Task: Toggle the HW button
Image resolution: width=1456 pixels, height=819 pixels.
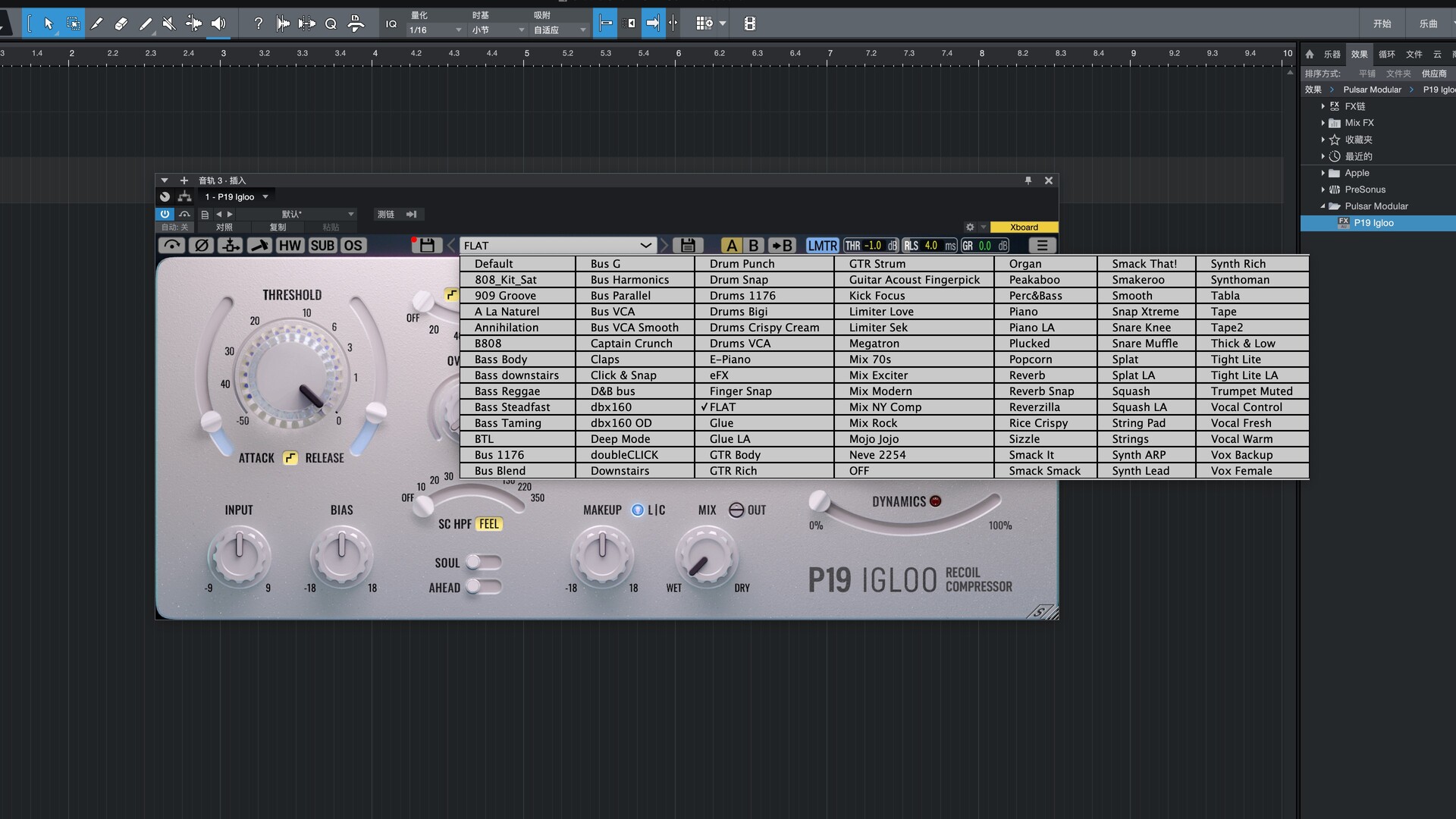Action: [x=290, y=245]
